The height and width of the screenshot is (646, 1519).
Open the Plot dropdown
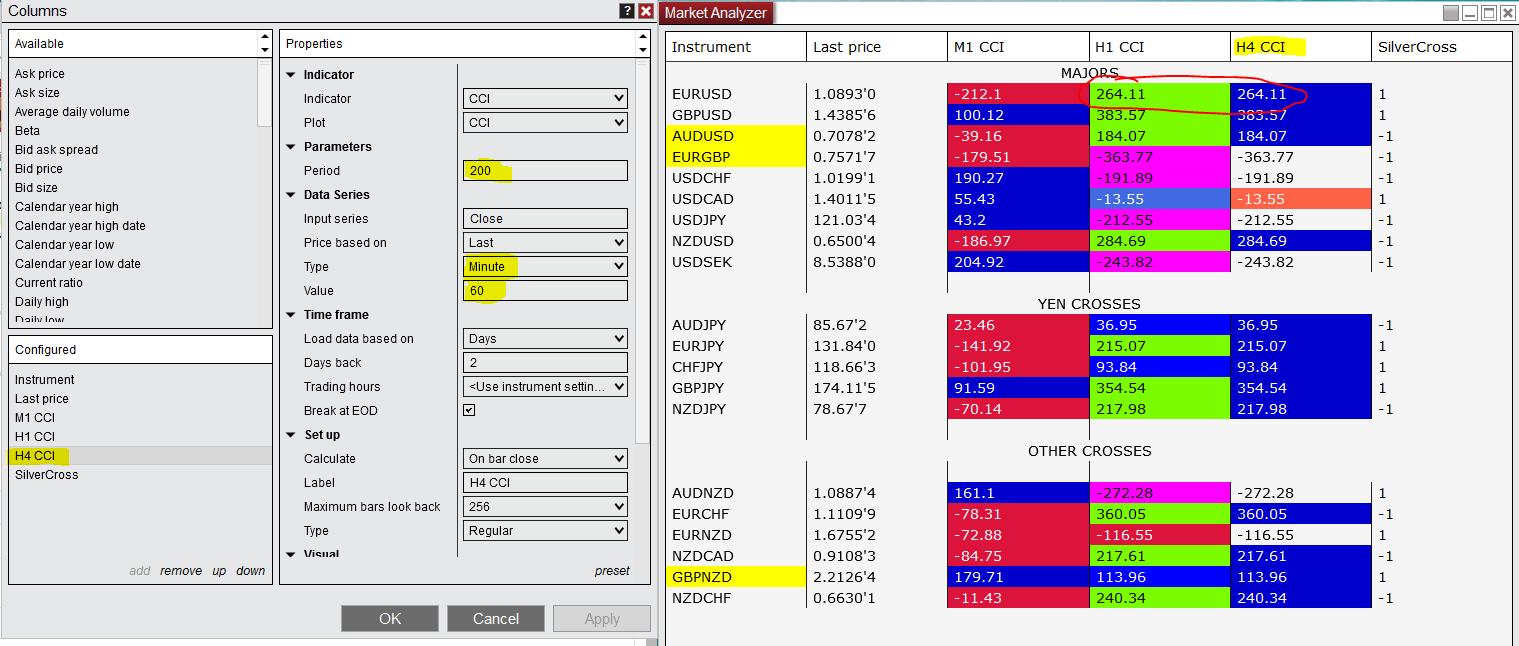(x=546, y=123)
